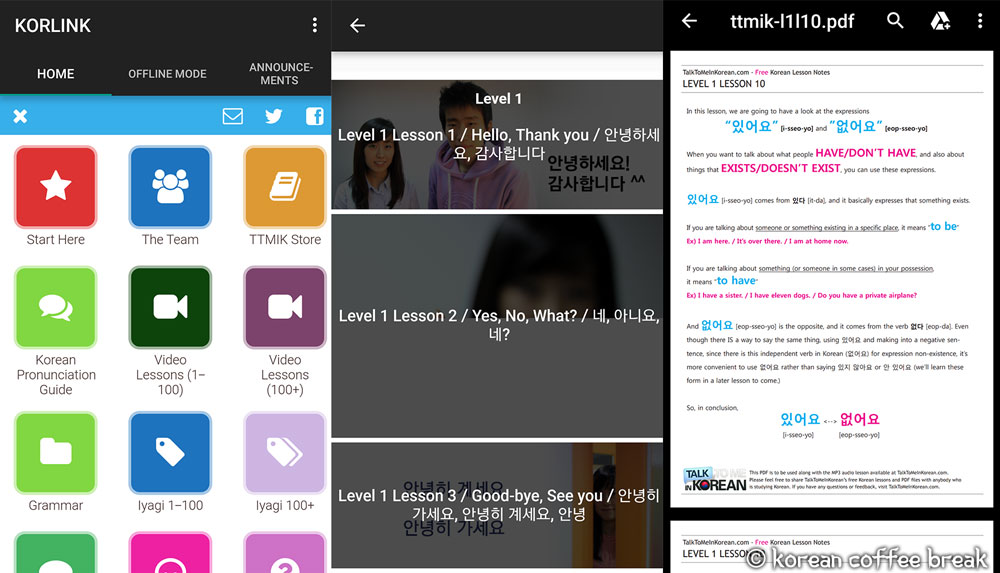Click the 'Start Here' label
1000x573 pixels.
tap(55, 240)
